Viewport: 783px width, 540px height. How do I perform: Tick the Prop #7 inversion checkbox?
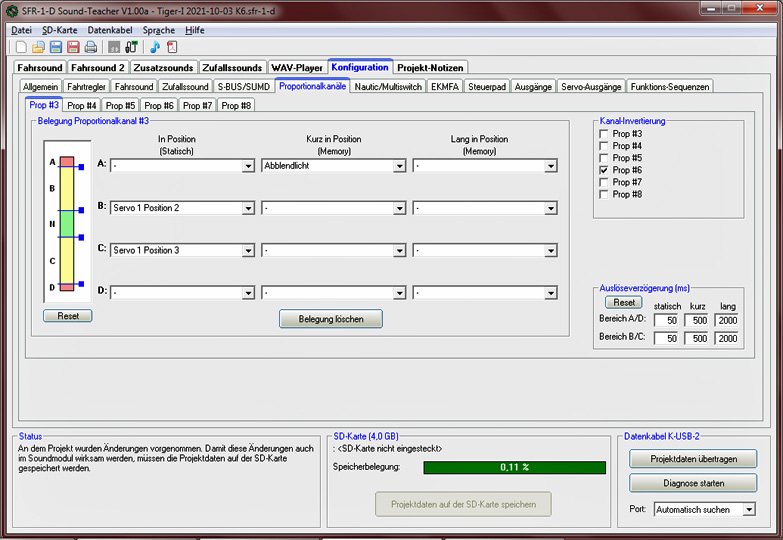pyautogui.click(x=604, y=182)
